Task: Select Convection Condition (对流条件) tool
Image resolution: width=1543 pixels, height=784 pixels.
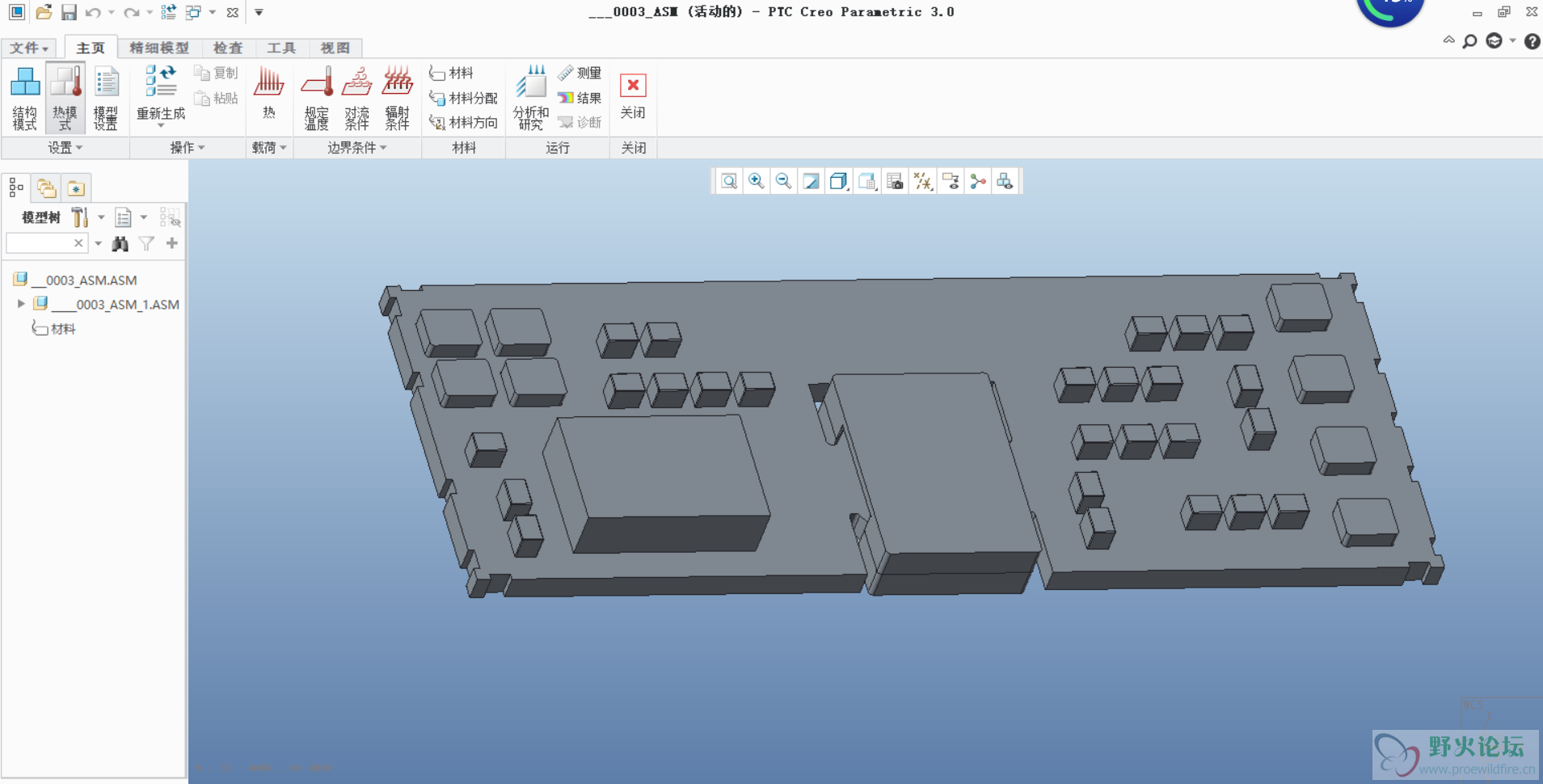Action: pyautogui.click(x=356, y=98)
